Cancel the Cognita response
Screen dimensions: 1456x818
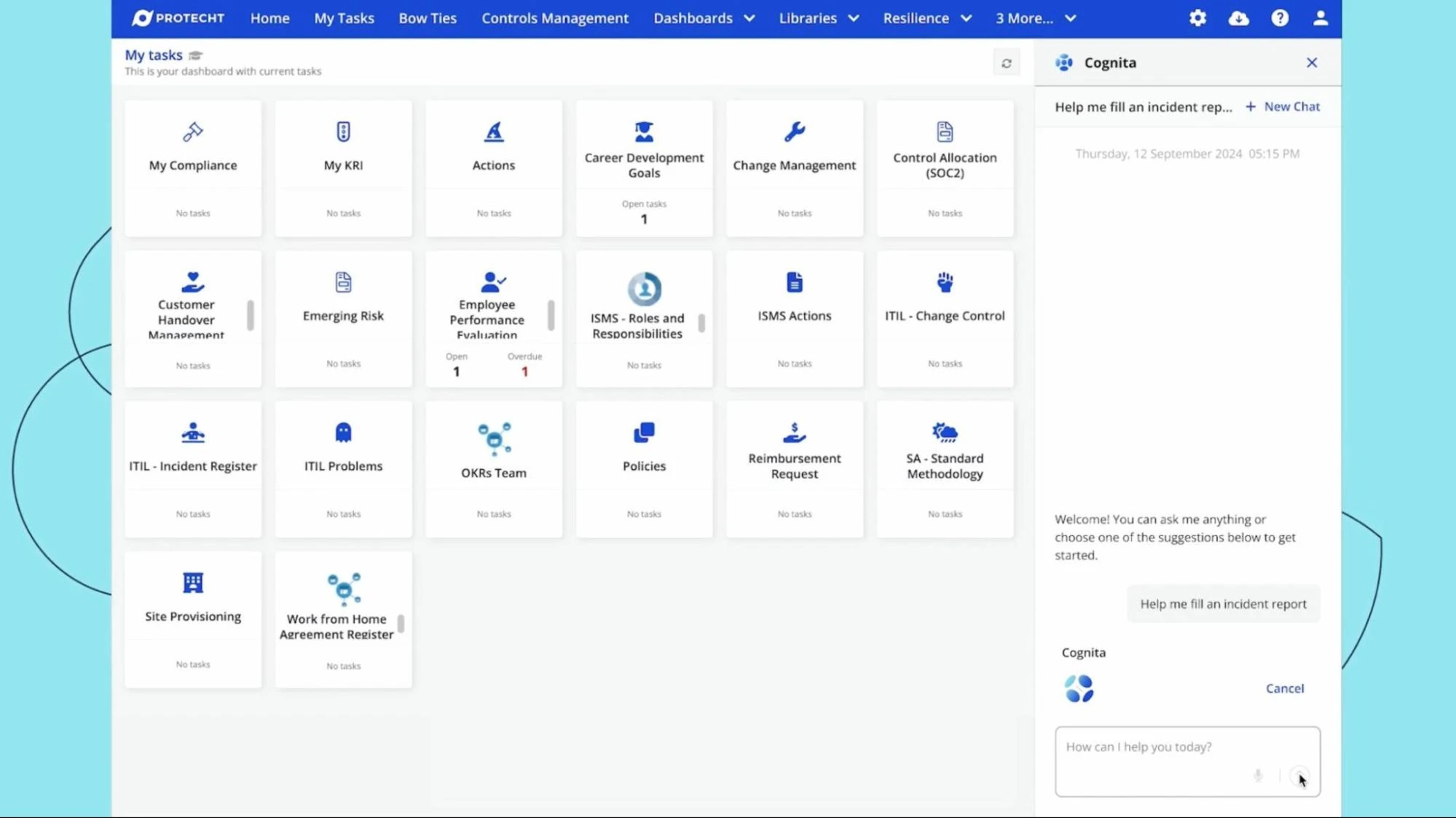[1284, 688]
